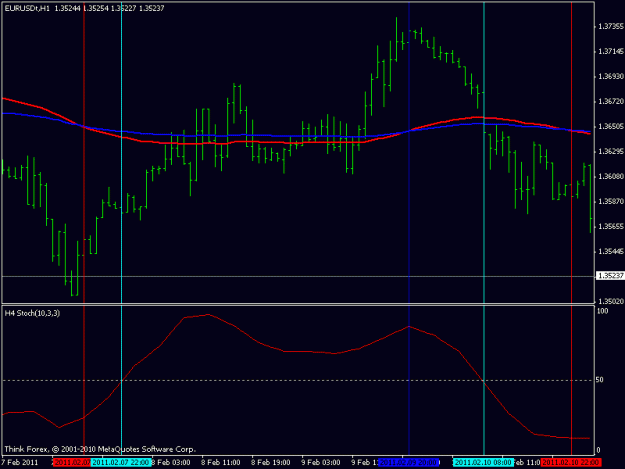Viewport: 625px width, 469px height.
Task: Click the H4 Stoch(10,3,3) indicator label
Action: coord(32,313)
